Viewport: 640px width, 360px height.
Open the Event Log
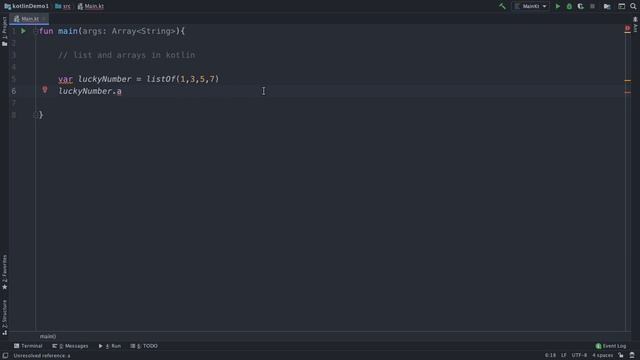tap(611, 346)
